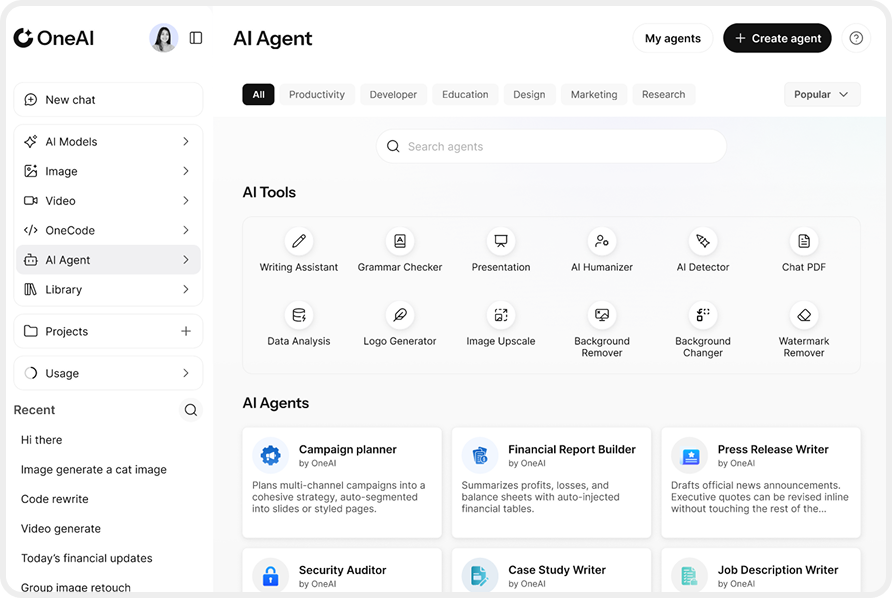Open the Watermark Remover tool icon
Image resolution: width=892 pixels, height=598 pixels.
[x=804, y=315]
